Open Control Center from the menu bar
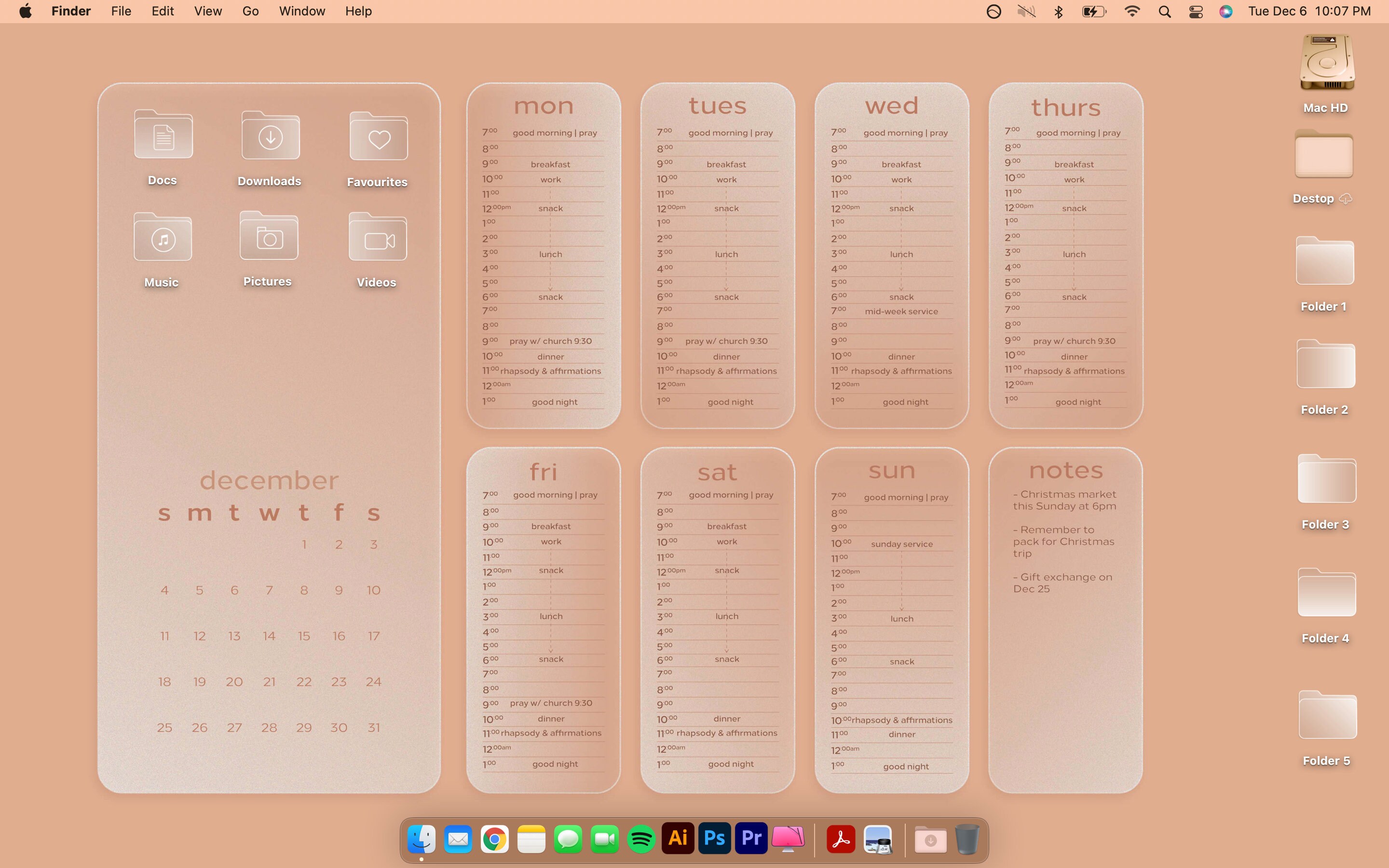The height and width of the screenshot is (868, 1389). click(x=1195, y=11)
